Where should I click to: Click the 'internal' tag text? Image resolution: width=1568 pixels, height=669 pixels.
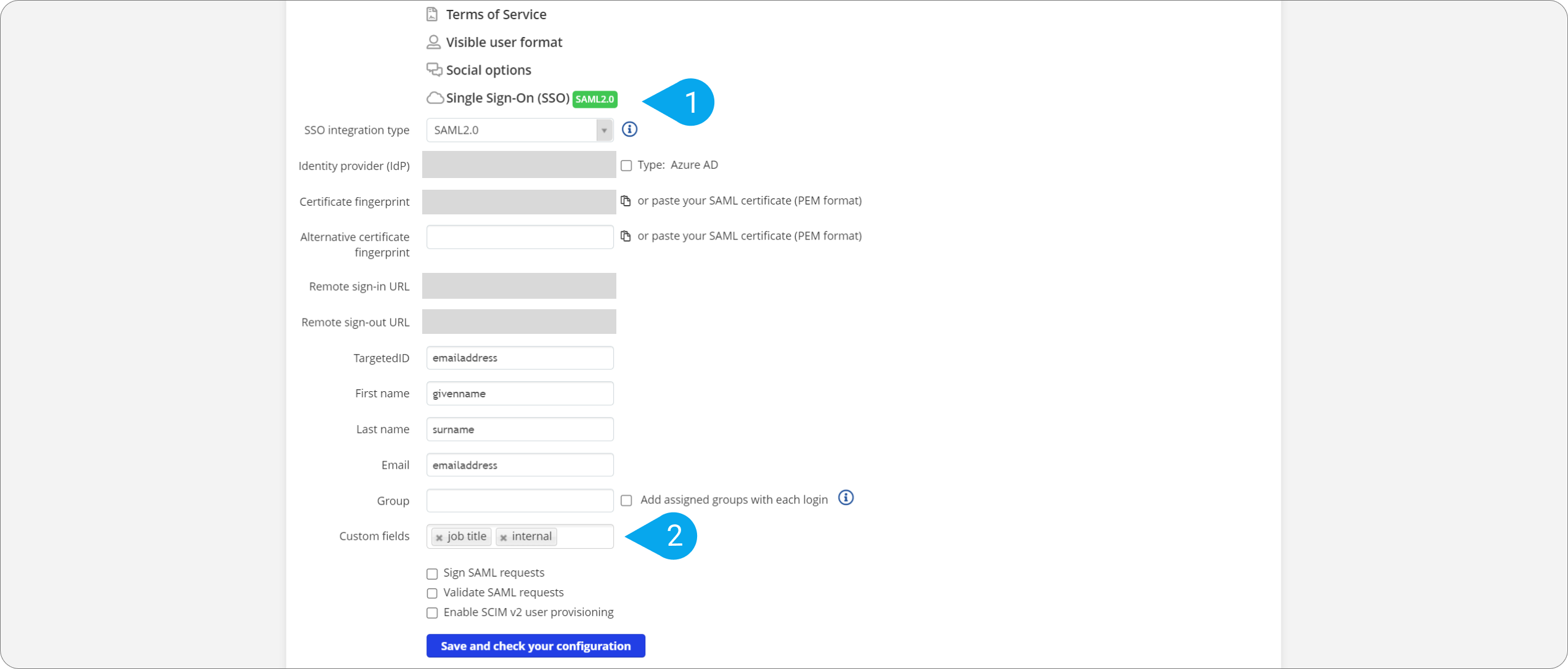[531, 537]
